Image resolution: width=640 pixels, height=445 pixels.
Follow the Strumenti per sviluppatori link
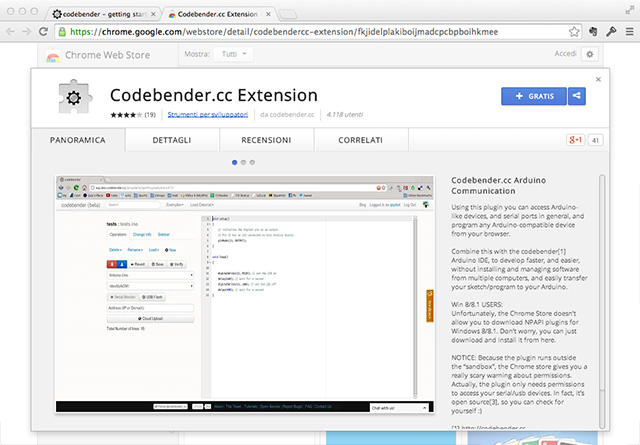coord(208,114)
